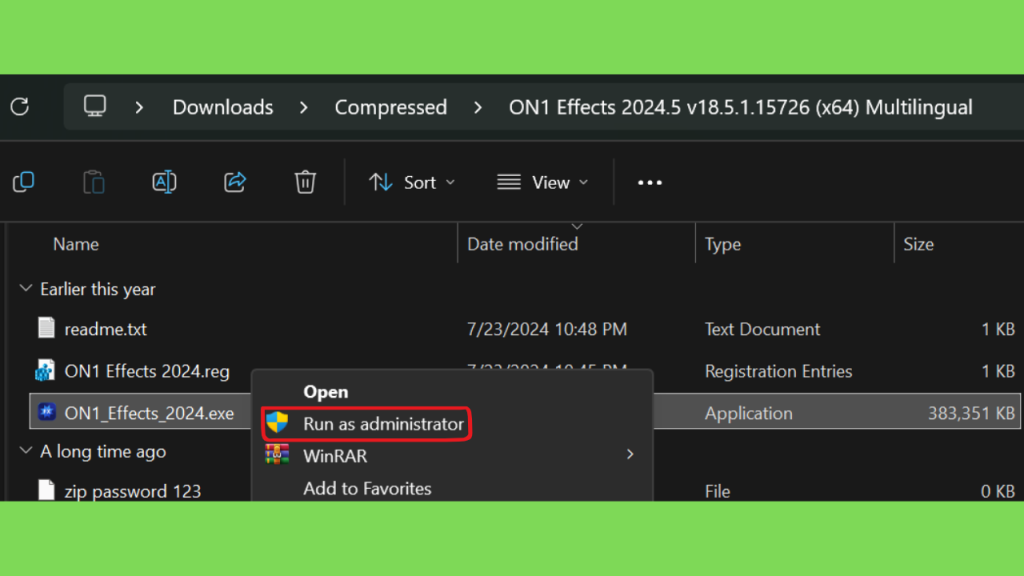1024x576 pixels.
Task: Expand the WinRAR submenu arrow
Action: (x=630, y=454)
